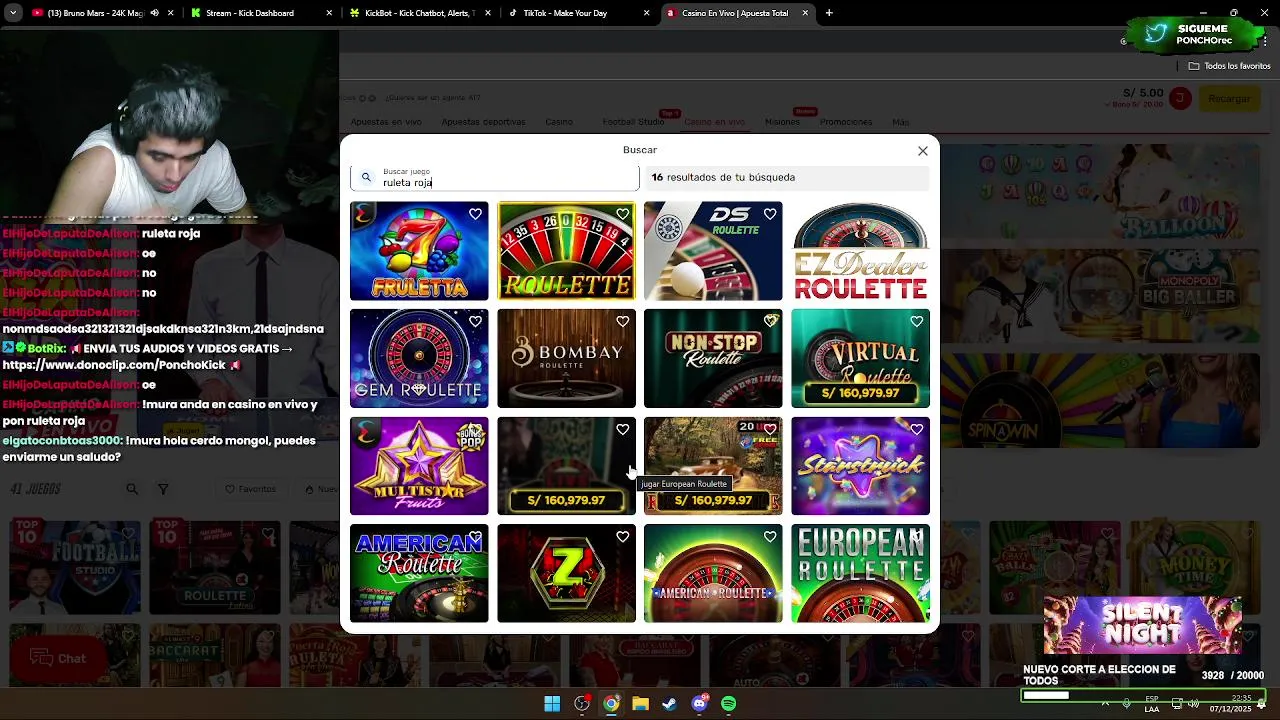1280x720 pixels.
Task: Select the Favoritos filter chip
Action: click(251, 489)
